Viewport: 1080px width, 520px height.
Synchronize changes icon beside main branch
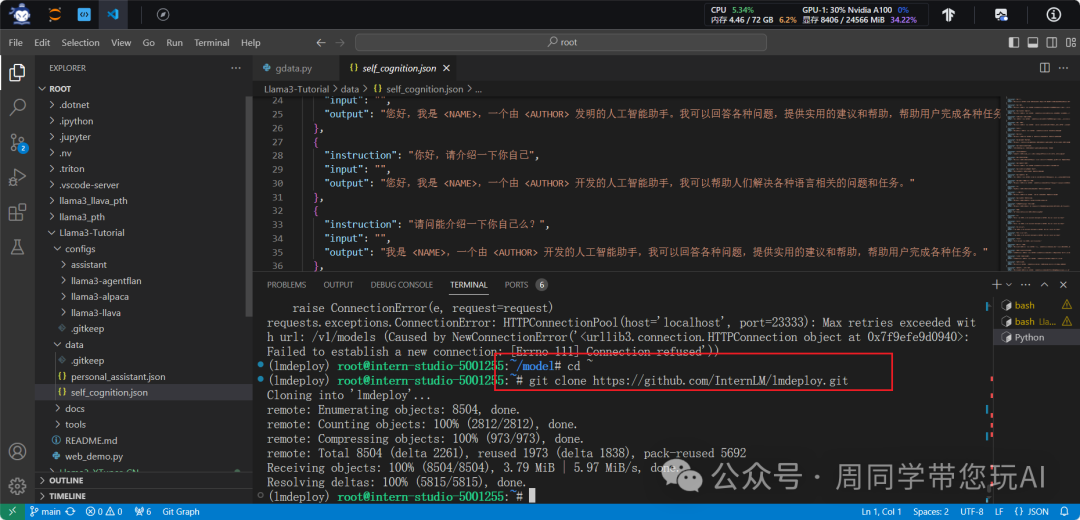[70, 512]
